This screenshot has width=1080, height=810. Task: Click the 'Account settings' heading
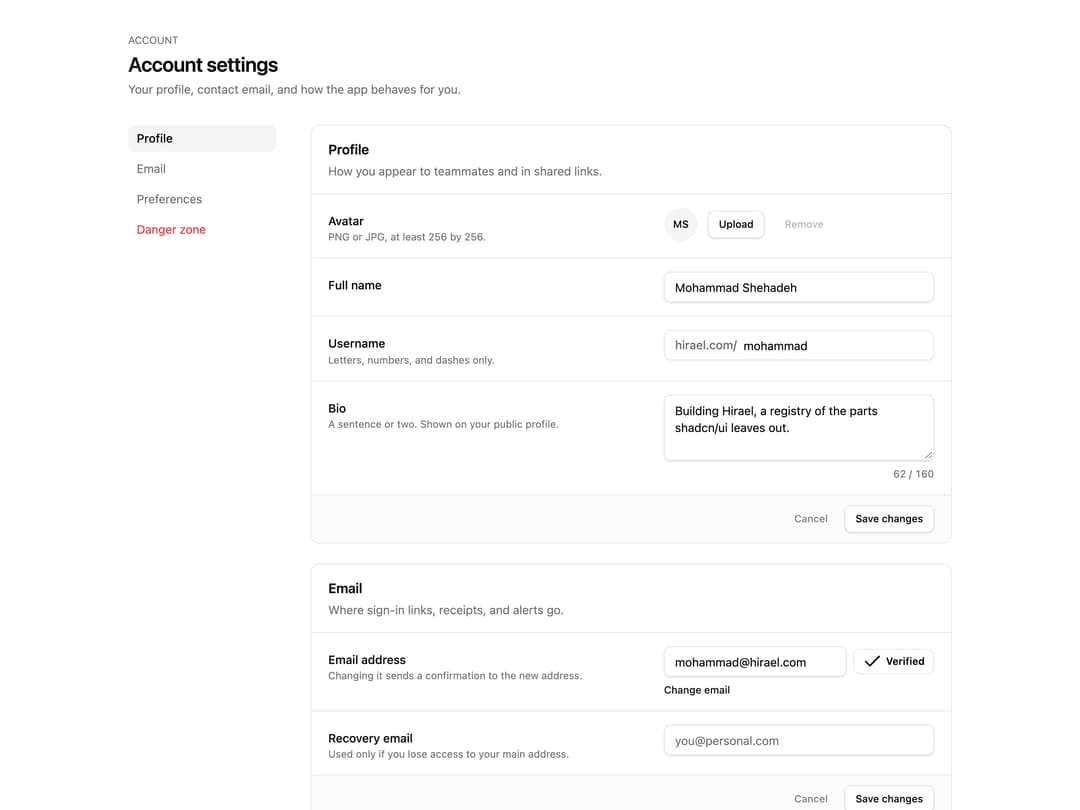[x=203, y=65]
